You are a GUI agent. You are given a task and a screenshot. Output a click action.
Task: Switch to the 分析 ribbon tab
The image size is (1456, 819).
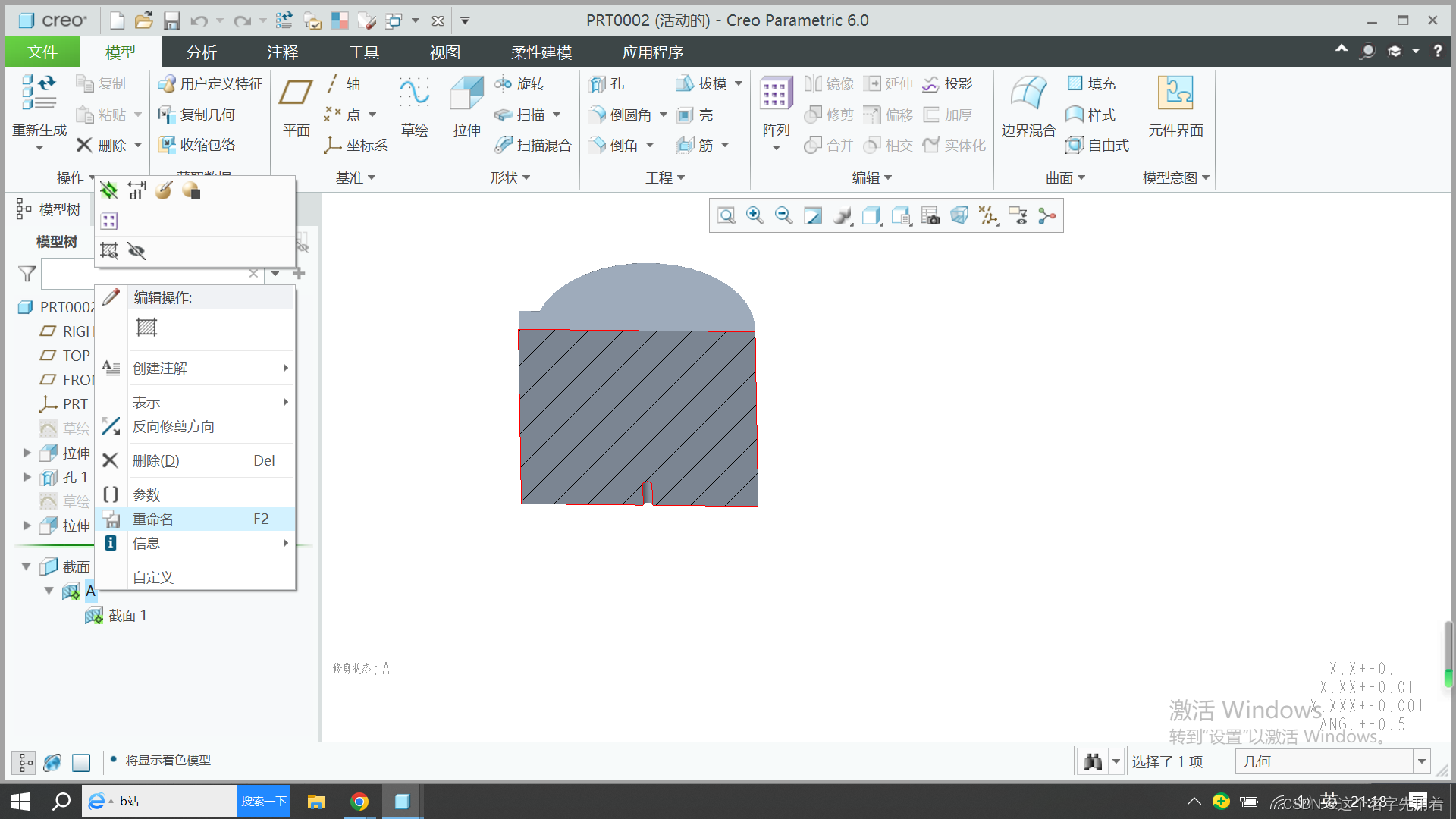(201, 52)
